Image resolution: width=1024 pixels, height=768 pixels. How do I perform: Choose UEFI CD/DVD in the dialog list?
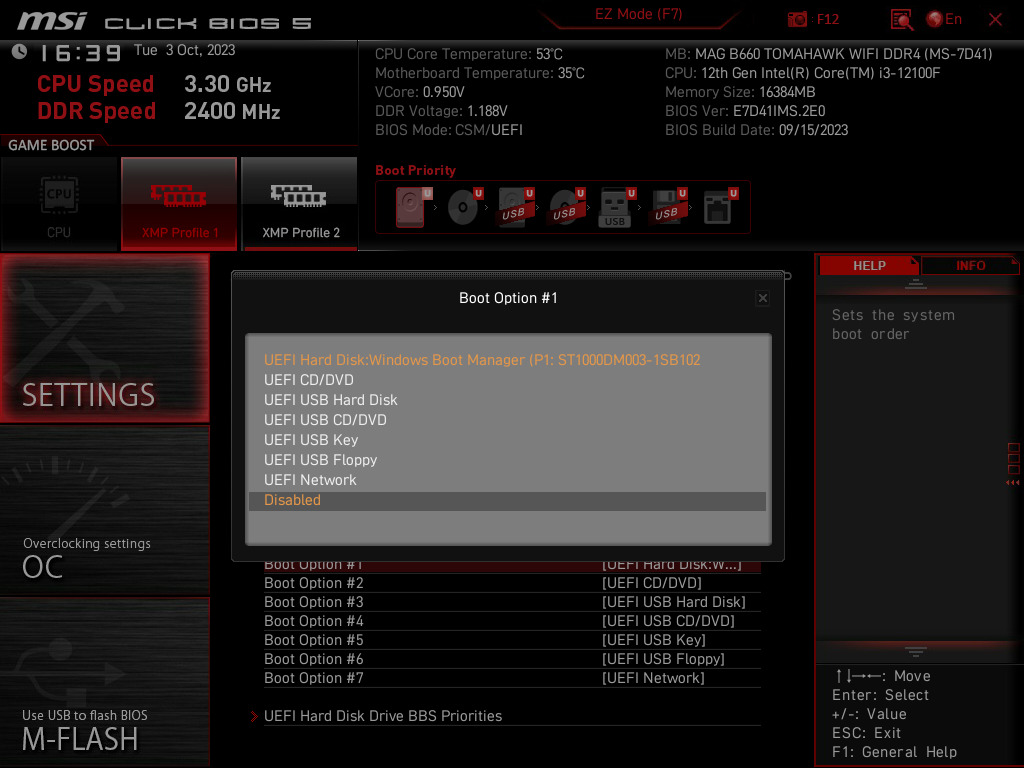[x=507, y=380]
